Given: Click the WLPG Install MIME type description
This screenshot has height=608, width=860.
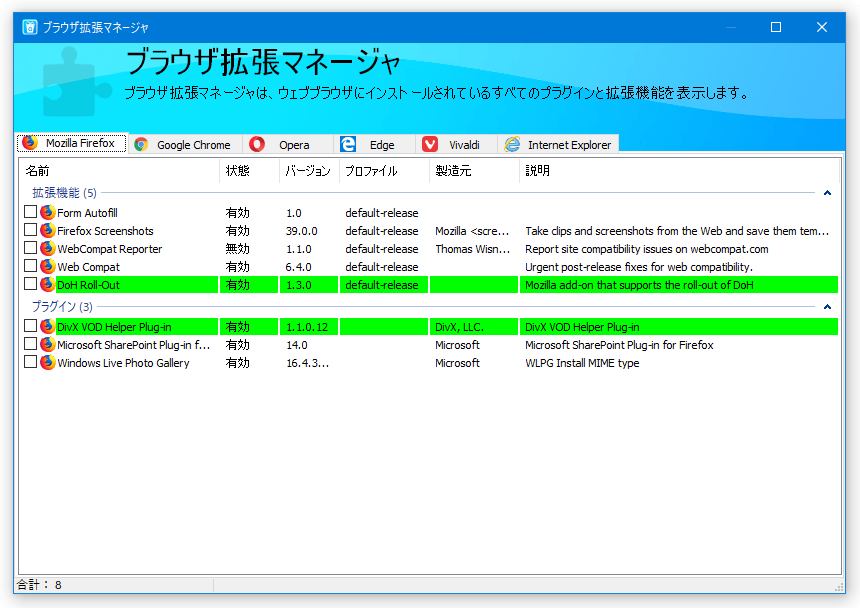Looking at the screenshot, I should (x=582, y=363).
